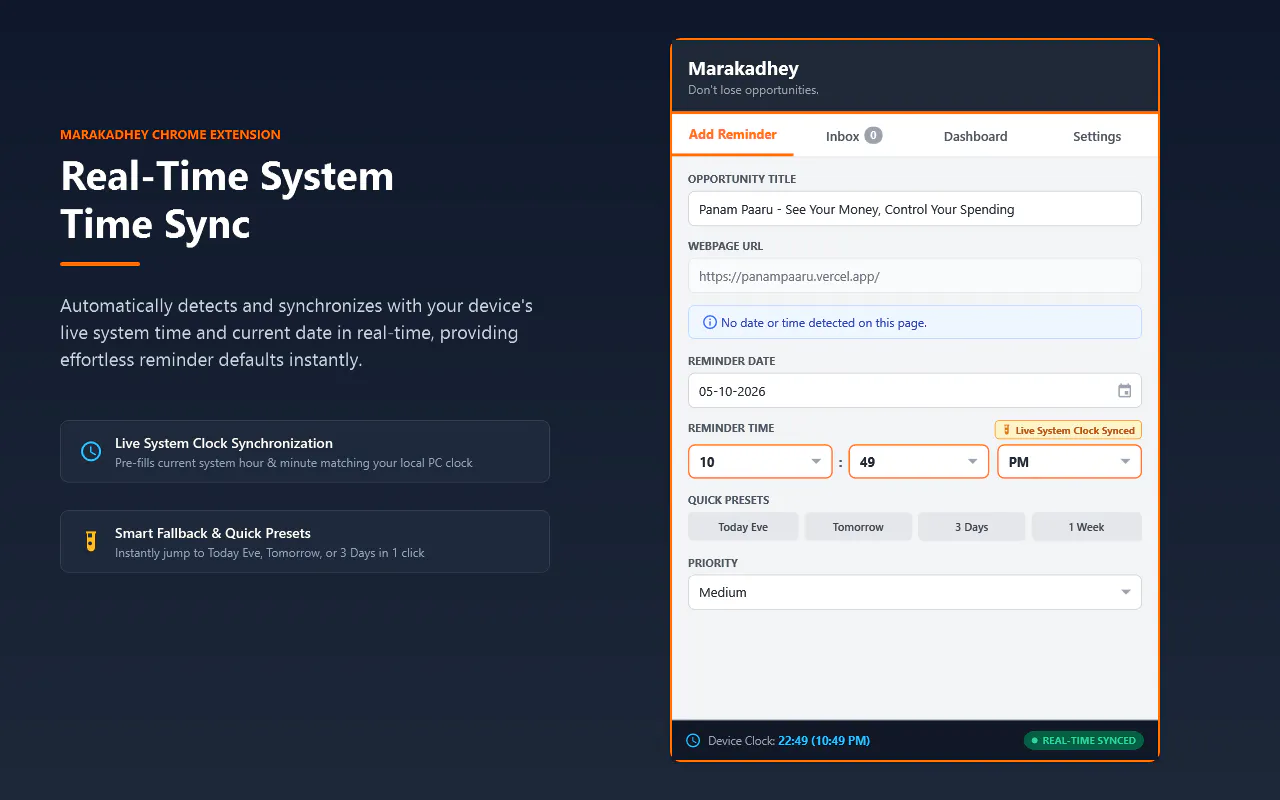Open the Settings tab
Image resolution: width=1280 pixels, height=800 pixels.
point(1097,136)
